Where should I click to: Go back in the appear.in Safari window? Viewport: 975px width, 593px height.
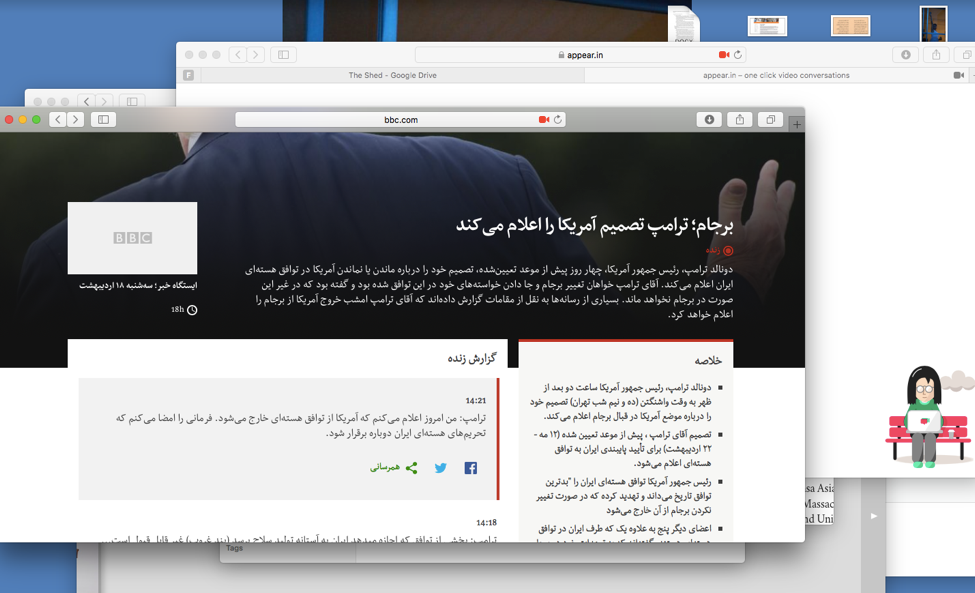coord(238,55)
